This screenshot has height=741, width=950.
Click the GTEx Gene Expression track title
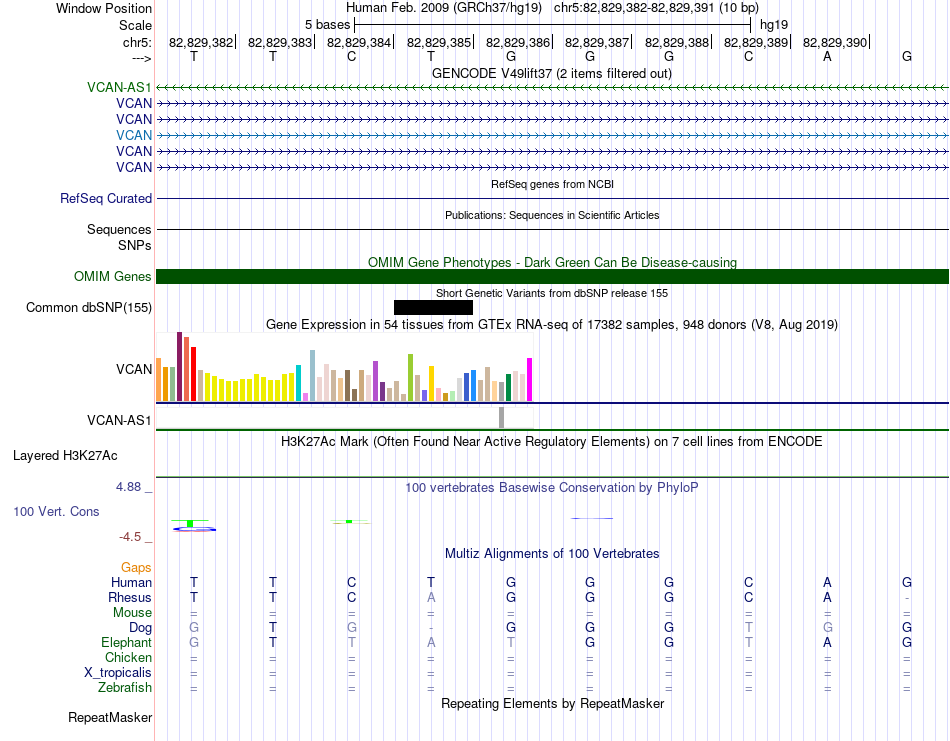552,325
